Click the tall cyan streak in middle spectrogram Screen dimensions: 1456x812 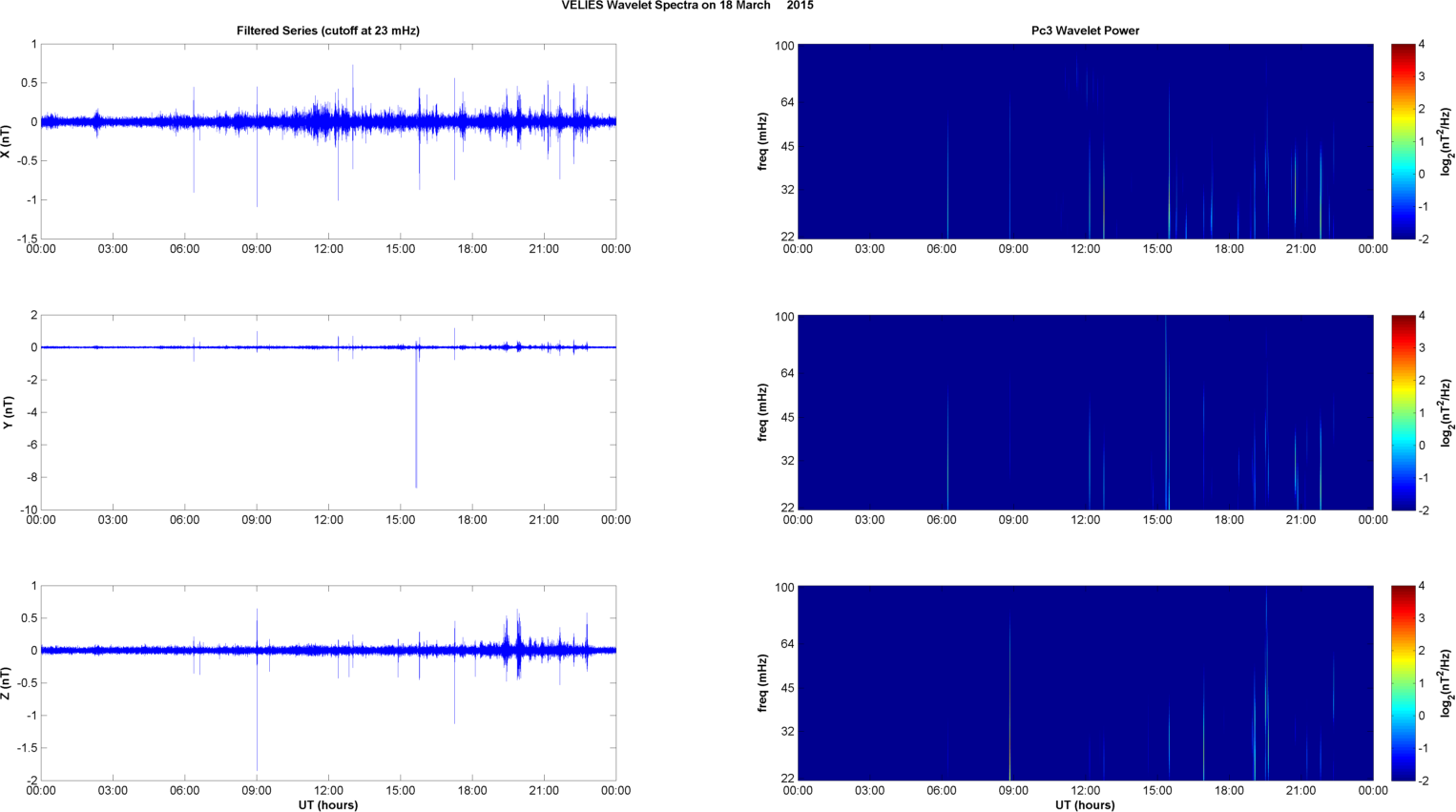point(1166,412)
